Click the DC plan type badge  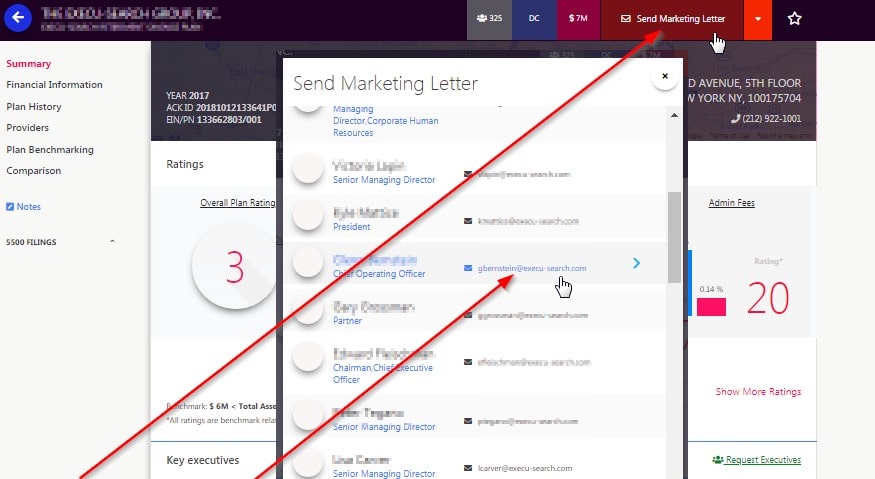pos(534,18)
